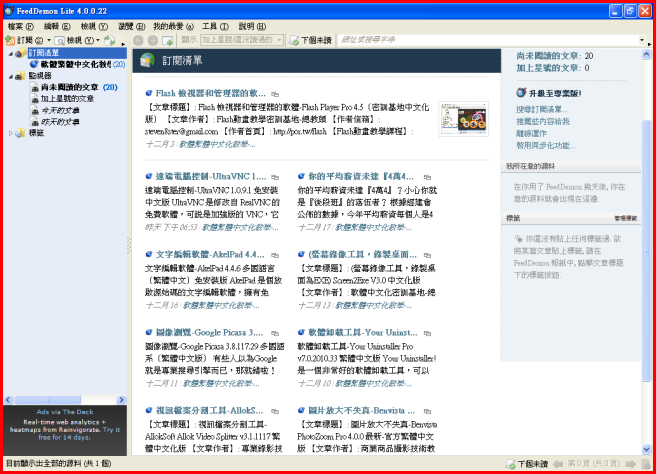Screen dimensions: 656x474
Task: Open the 尚未閱讀的文章 watch item
Action: click(x=68, y=88)
